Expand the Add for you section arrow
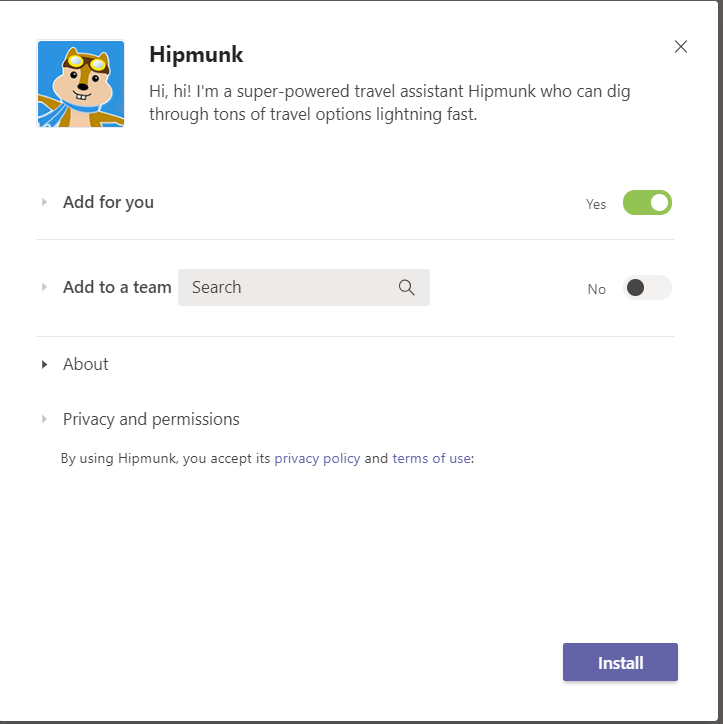The height and width of the screenshot is (724, 723). click(x=44, y=202)
